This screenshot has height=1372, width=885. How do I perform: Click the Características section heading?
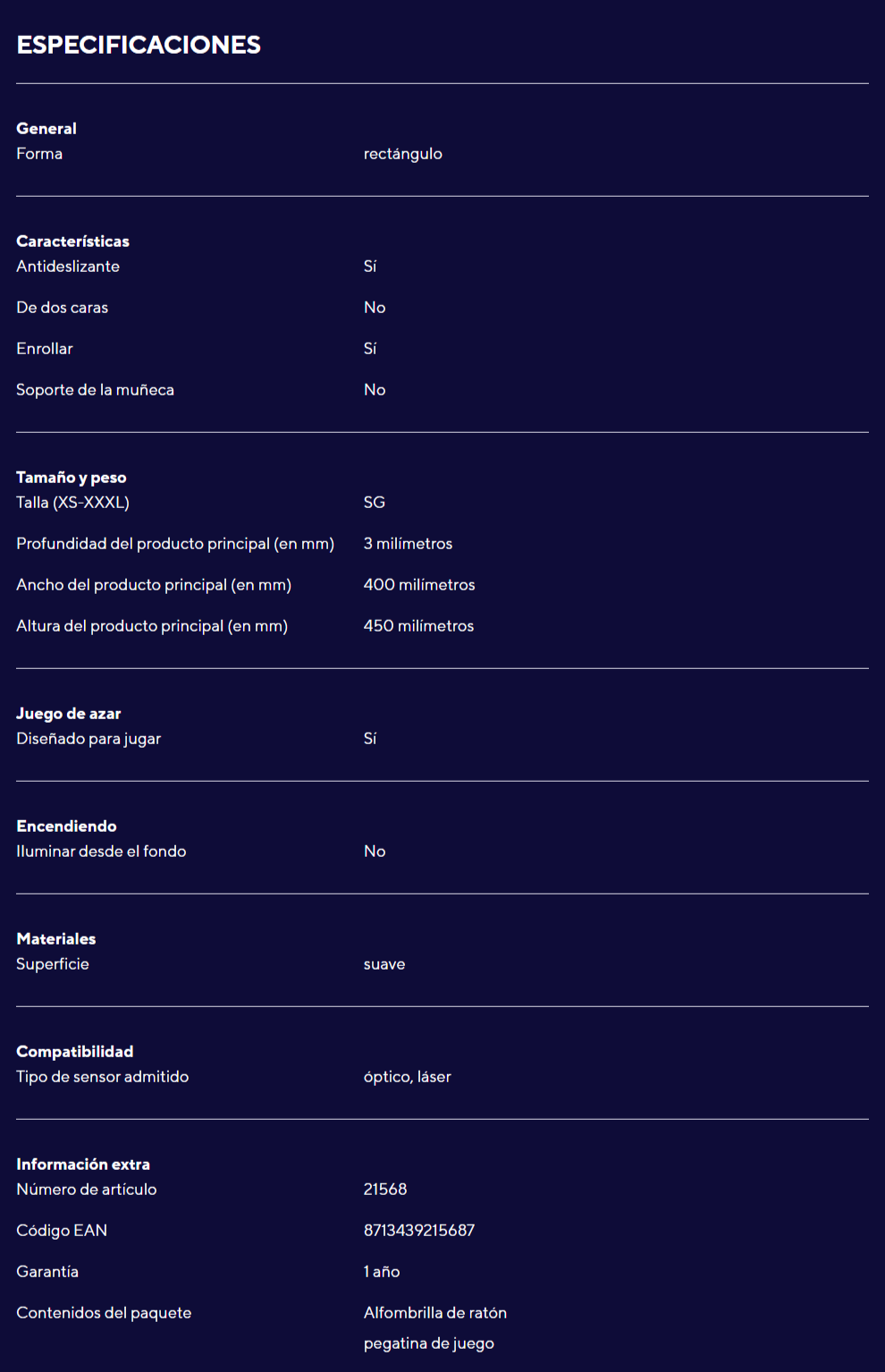[x=72, y=241]
